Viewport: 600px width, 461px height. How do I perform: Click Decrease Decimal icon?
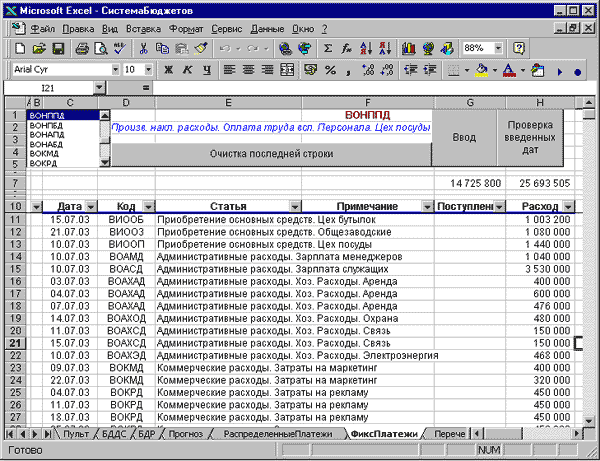coord(387,70)
